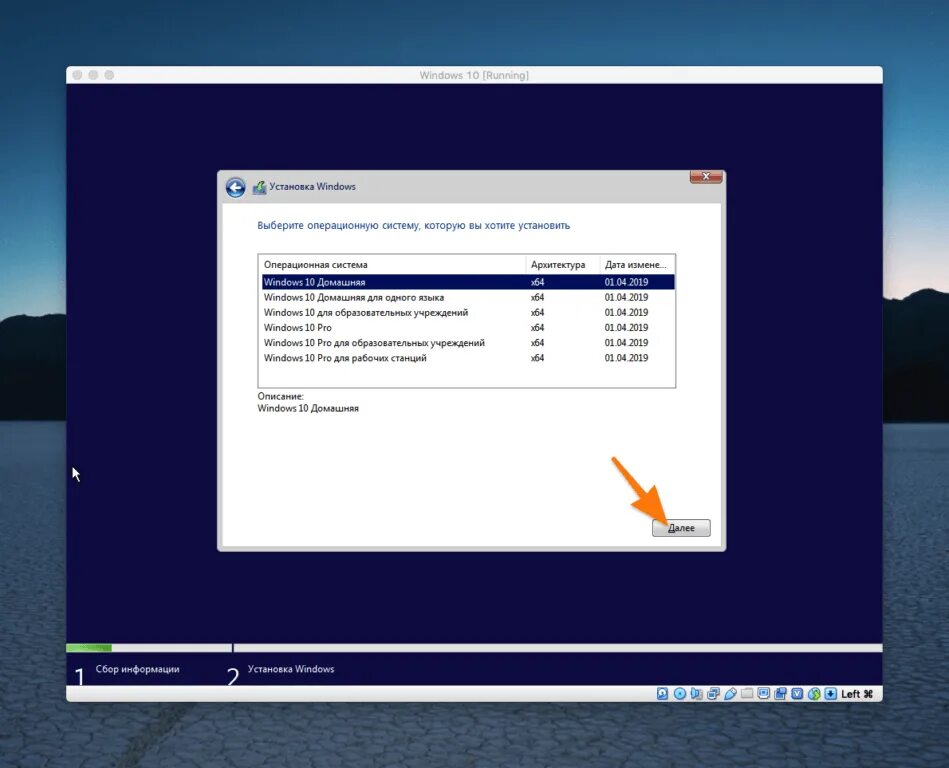
Task: Click step 2 Установка Windows label
Action: 291,669
